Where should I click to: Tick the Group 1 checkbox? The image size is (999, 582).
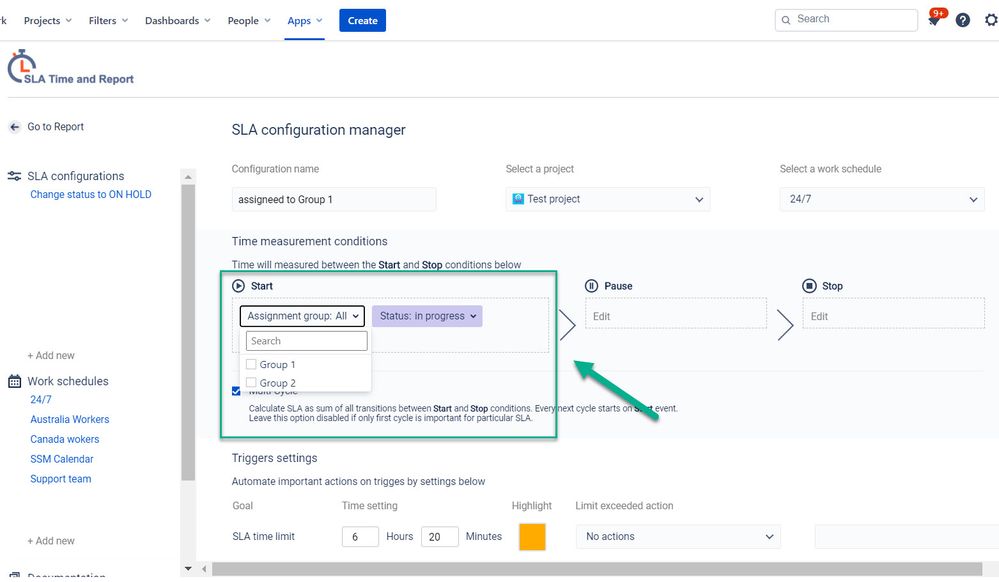pos(251,364)
